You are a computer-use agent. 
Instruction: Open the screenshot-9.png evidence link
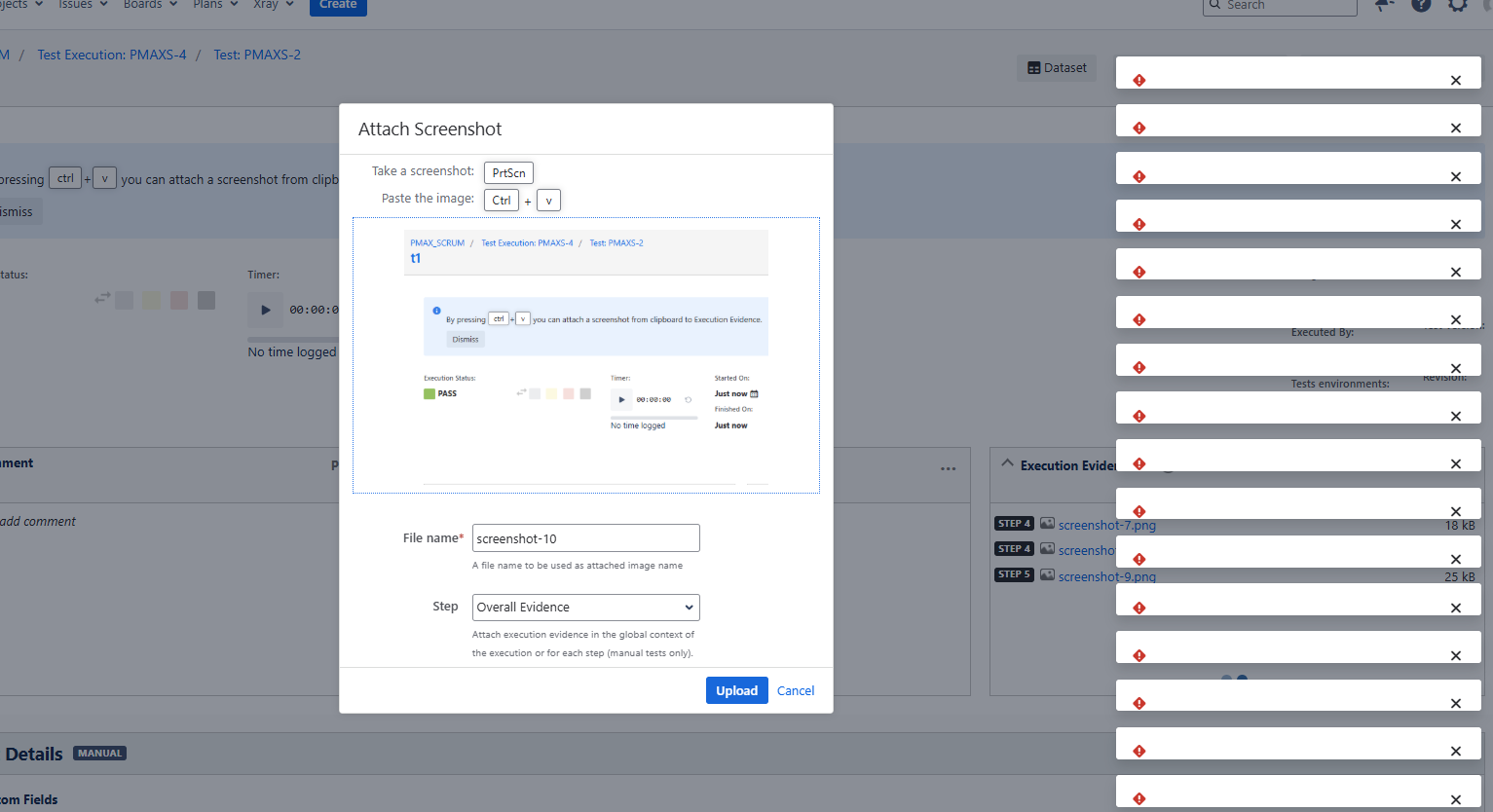pos(1107,576)
